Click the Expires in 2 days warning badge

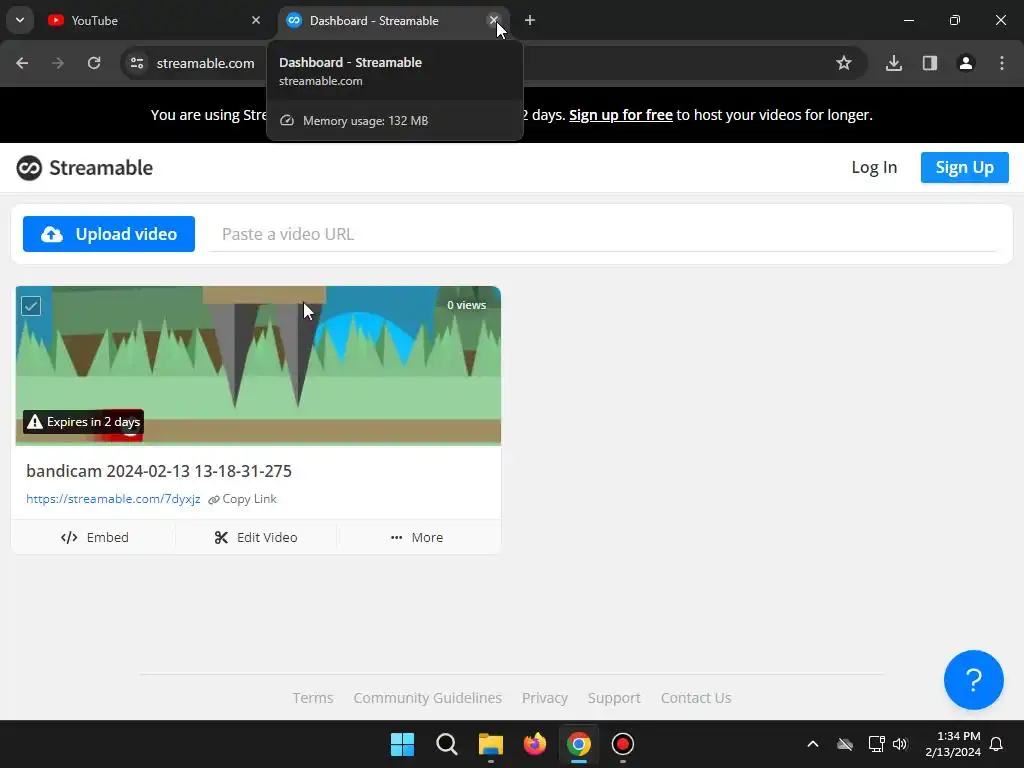[84, 422]
